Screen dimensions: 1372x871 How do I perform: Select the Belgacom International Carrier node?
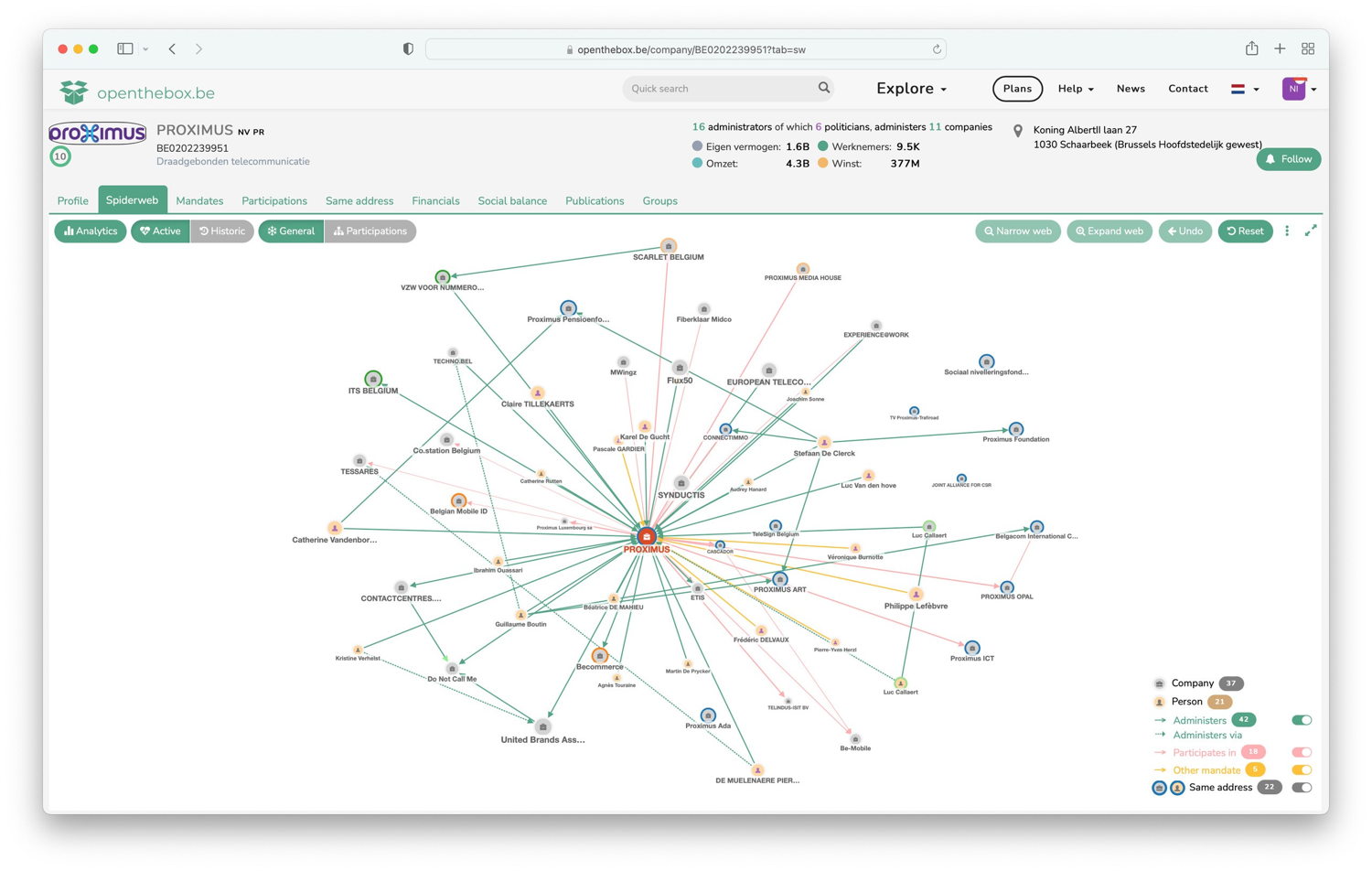pyautogui.click(x=1036, y=527)
